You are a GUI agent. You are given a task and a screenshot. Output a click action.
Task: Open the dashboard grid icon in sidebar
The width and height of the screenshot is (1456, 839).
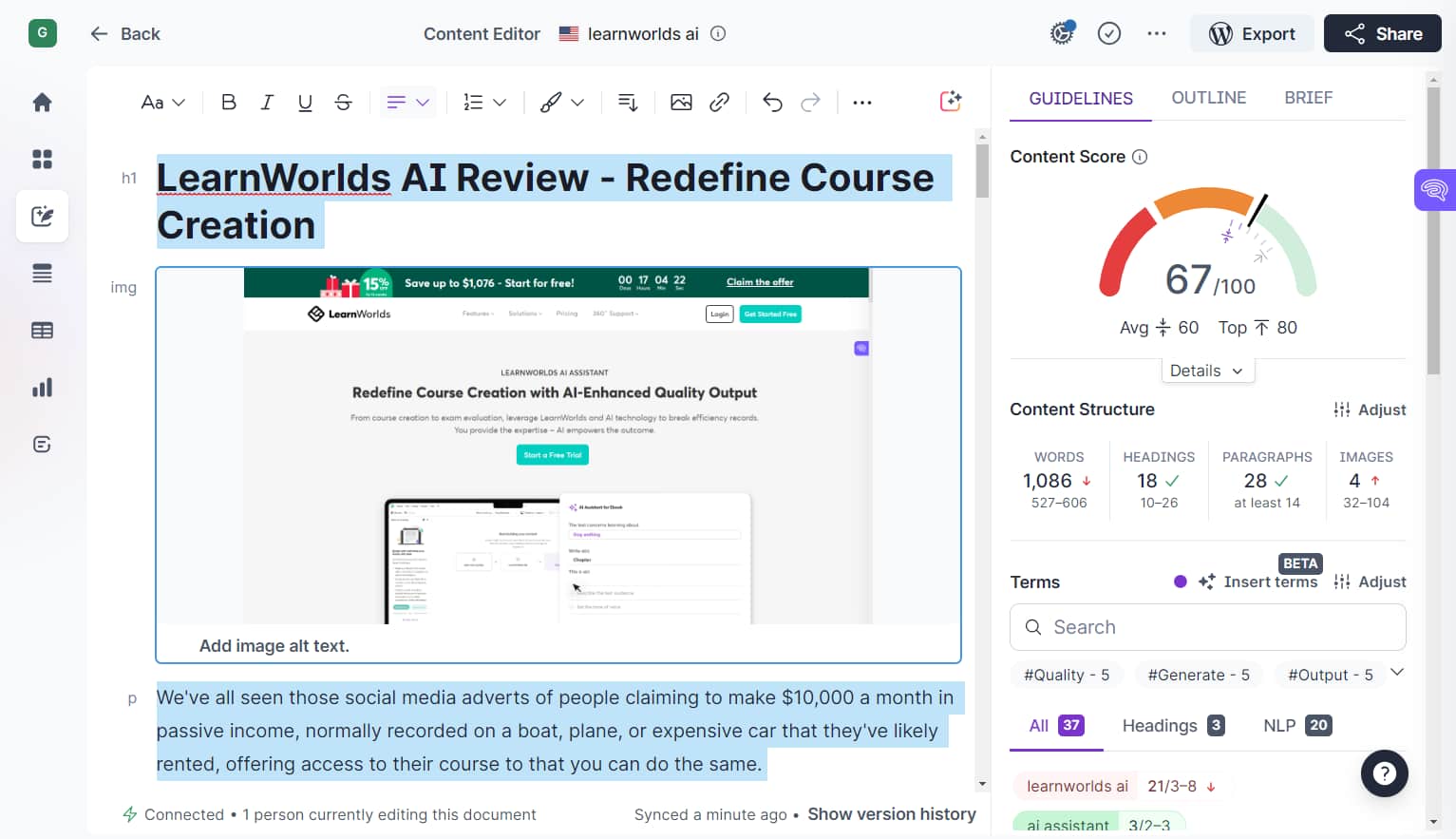[42, 160]
